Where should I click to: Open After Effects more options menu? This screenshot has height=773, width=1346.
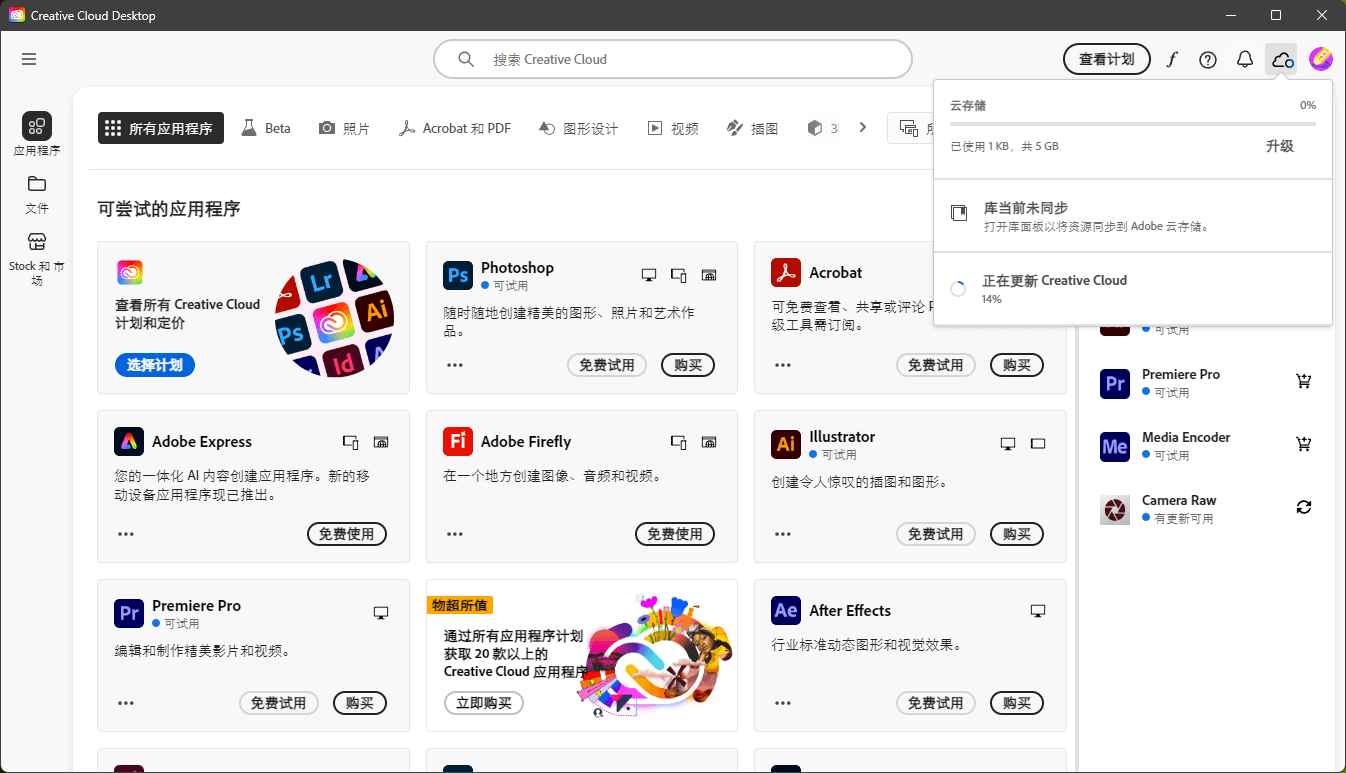[783, 703]
